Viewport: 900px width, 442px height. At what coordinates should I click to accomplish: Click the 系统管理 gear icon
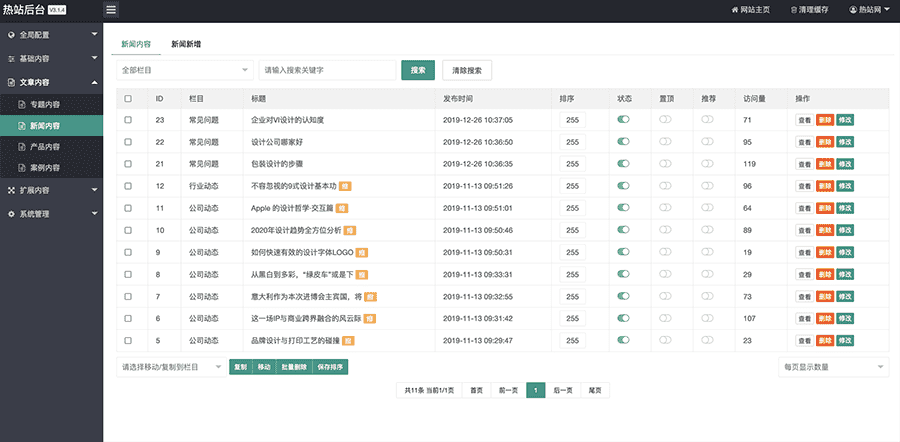tap(11, 214)
